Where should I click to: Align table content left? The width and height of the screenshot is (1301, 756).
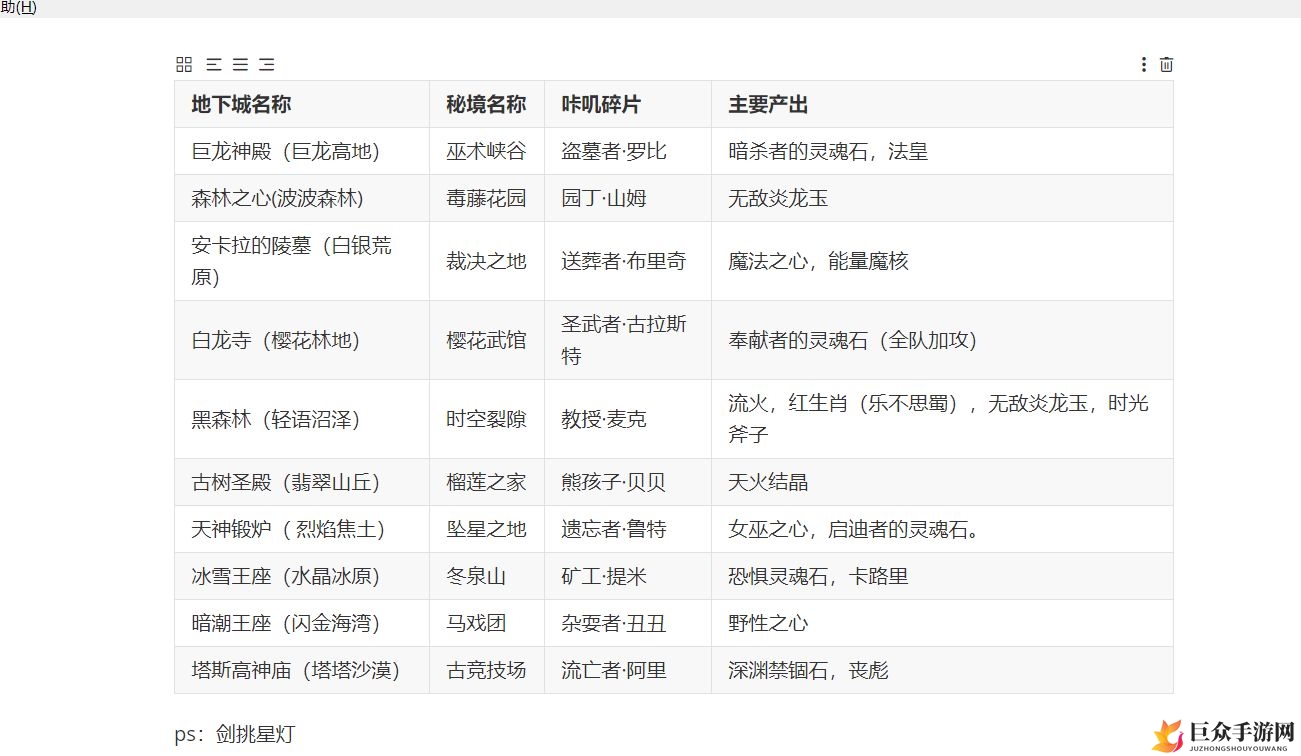[213, 65]
